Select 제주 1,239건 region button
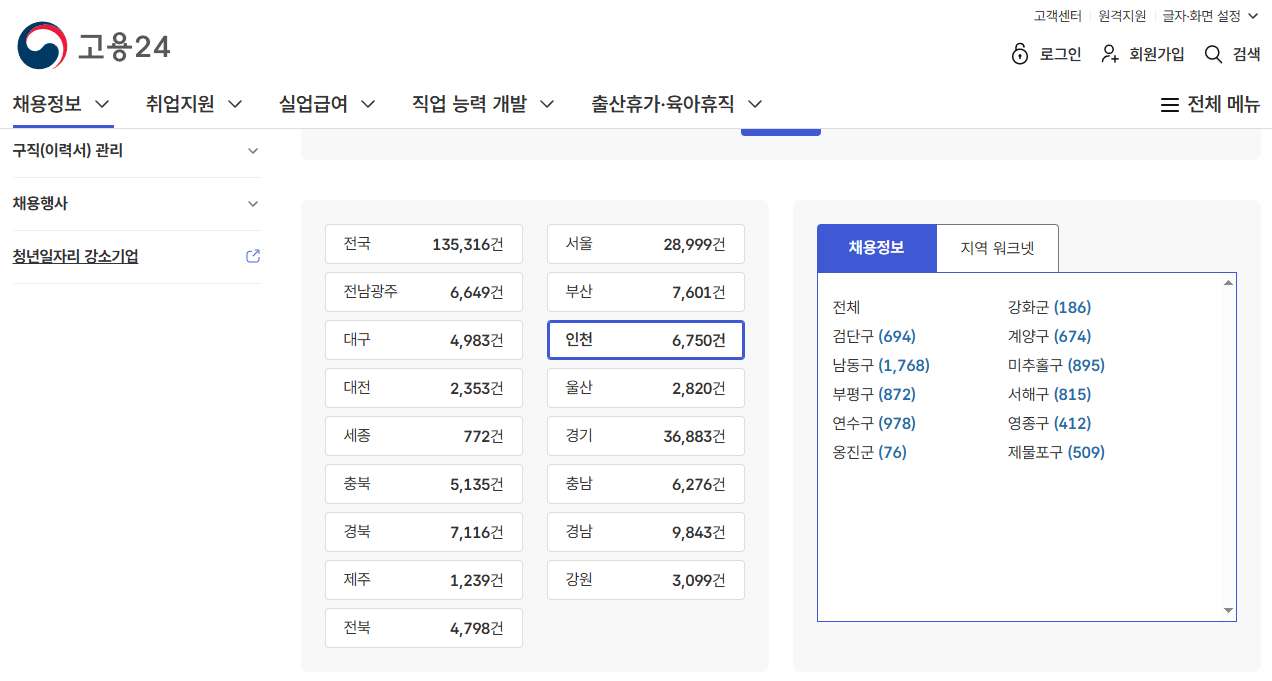Screen dimensions: 1272x681 424,580
